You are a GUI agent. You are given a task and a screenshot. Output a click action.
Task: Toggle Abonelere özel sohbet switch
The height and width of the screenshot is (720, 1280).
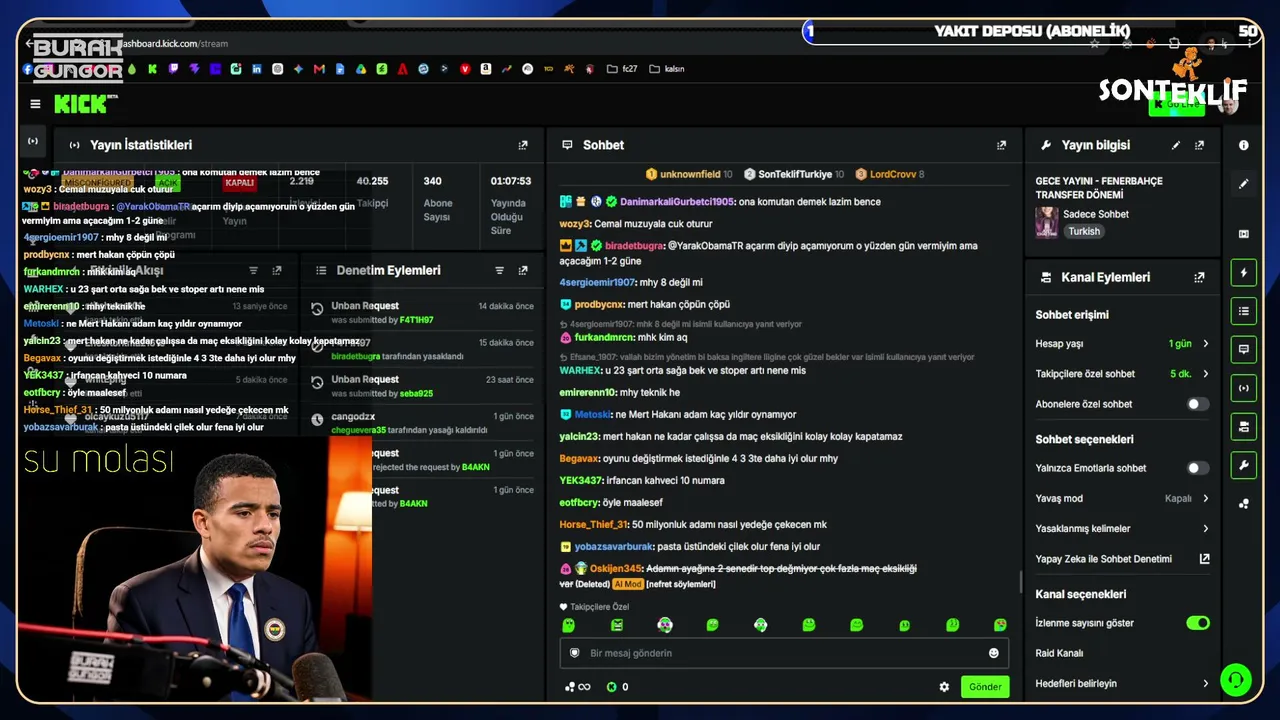pos(1197,404)
